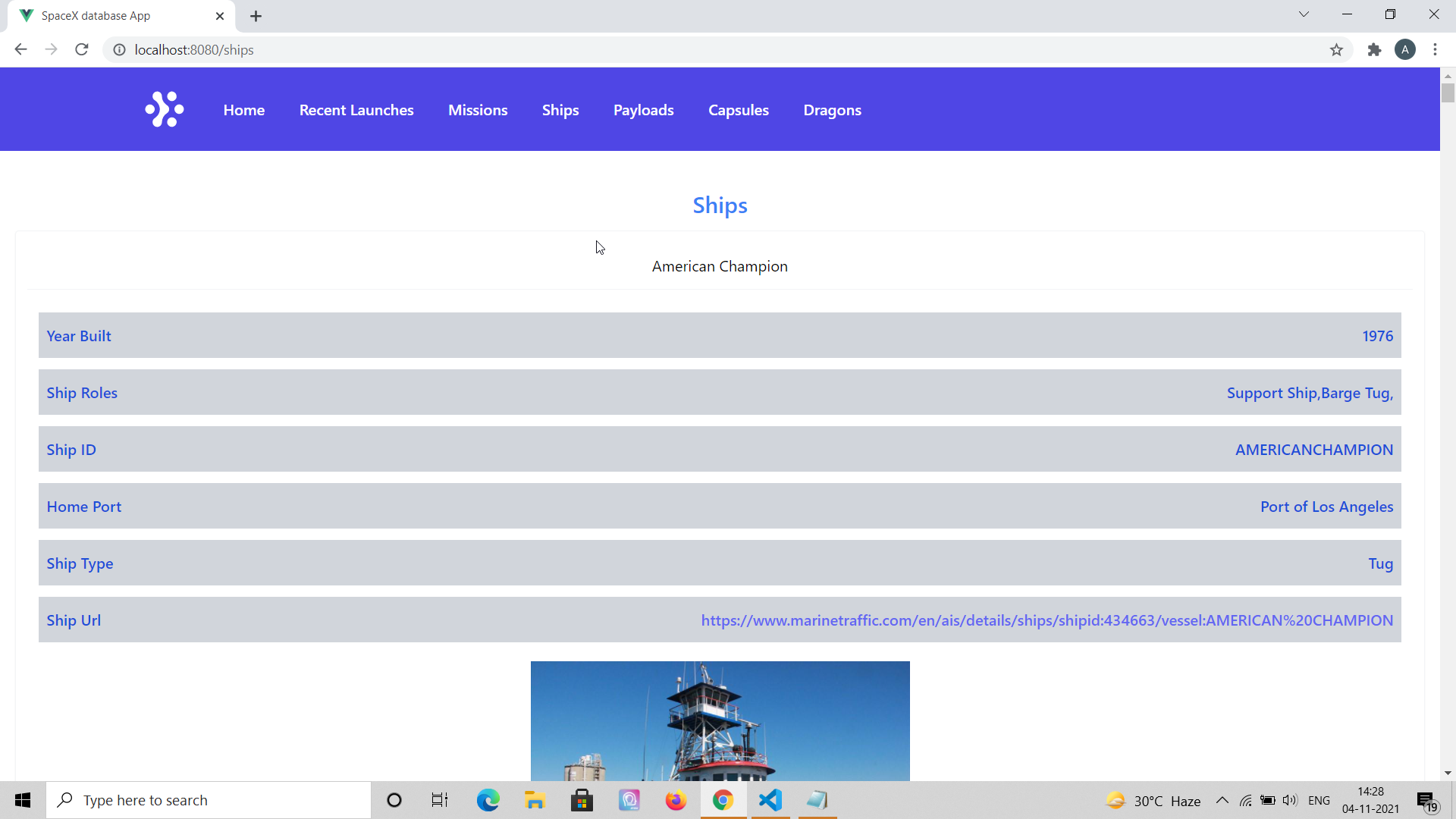
Task: Open a new browser tab
Action: tap(256, 16)
